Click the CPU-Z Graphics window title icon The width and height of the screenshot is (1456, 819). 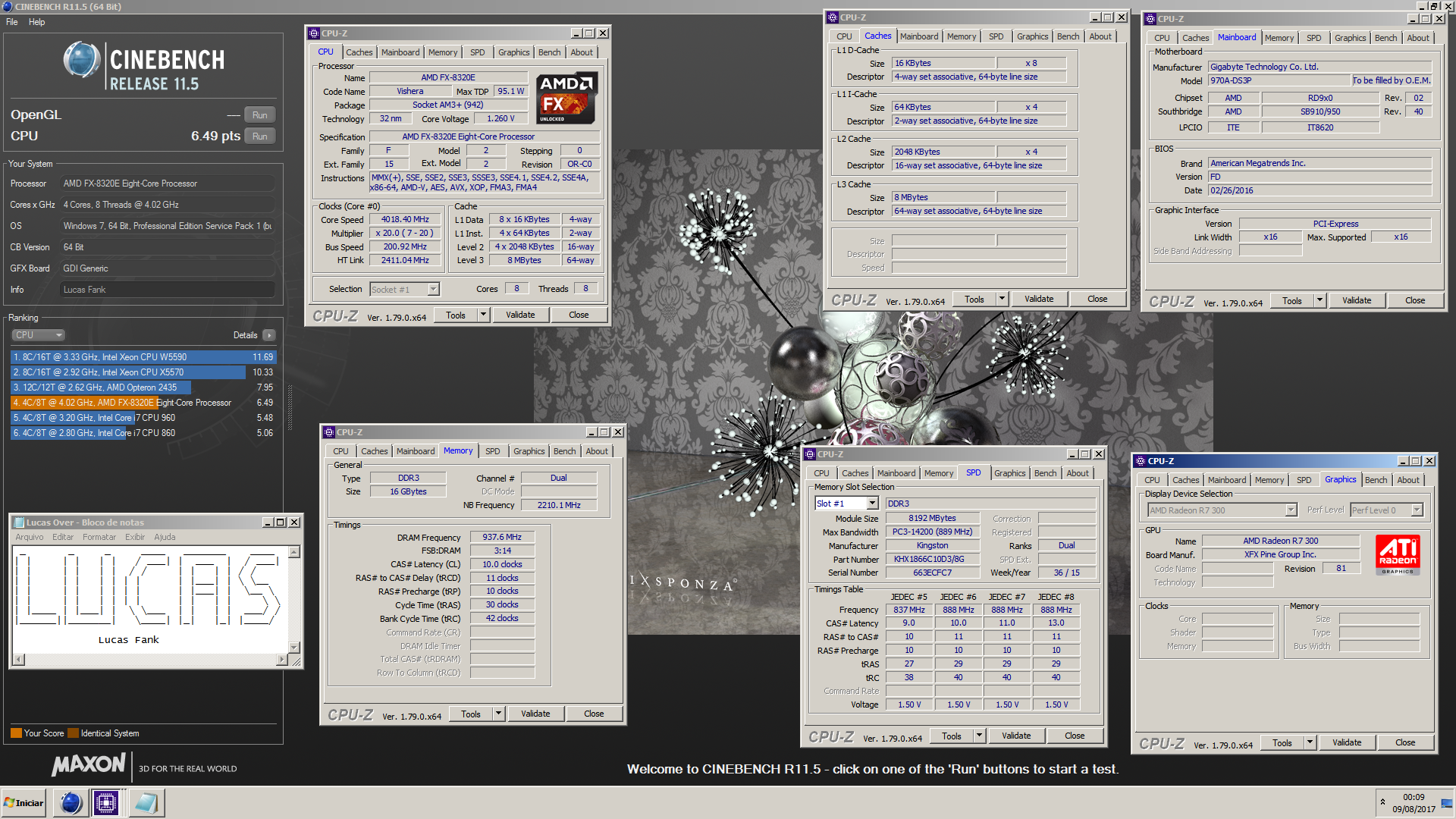pos(1140,461)
